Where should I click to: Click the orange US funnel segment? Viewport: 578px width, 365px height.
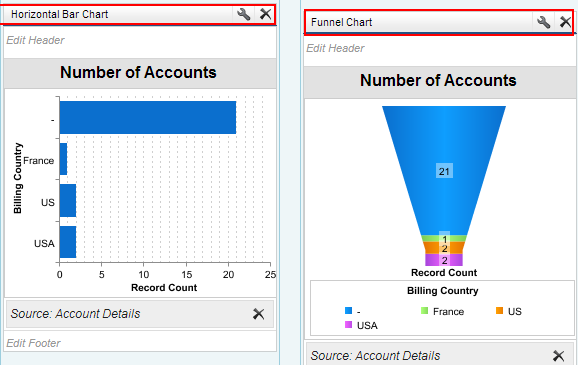(444, 248)
